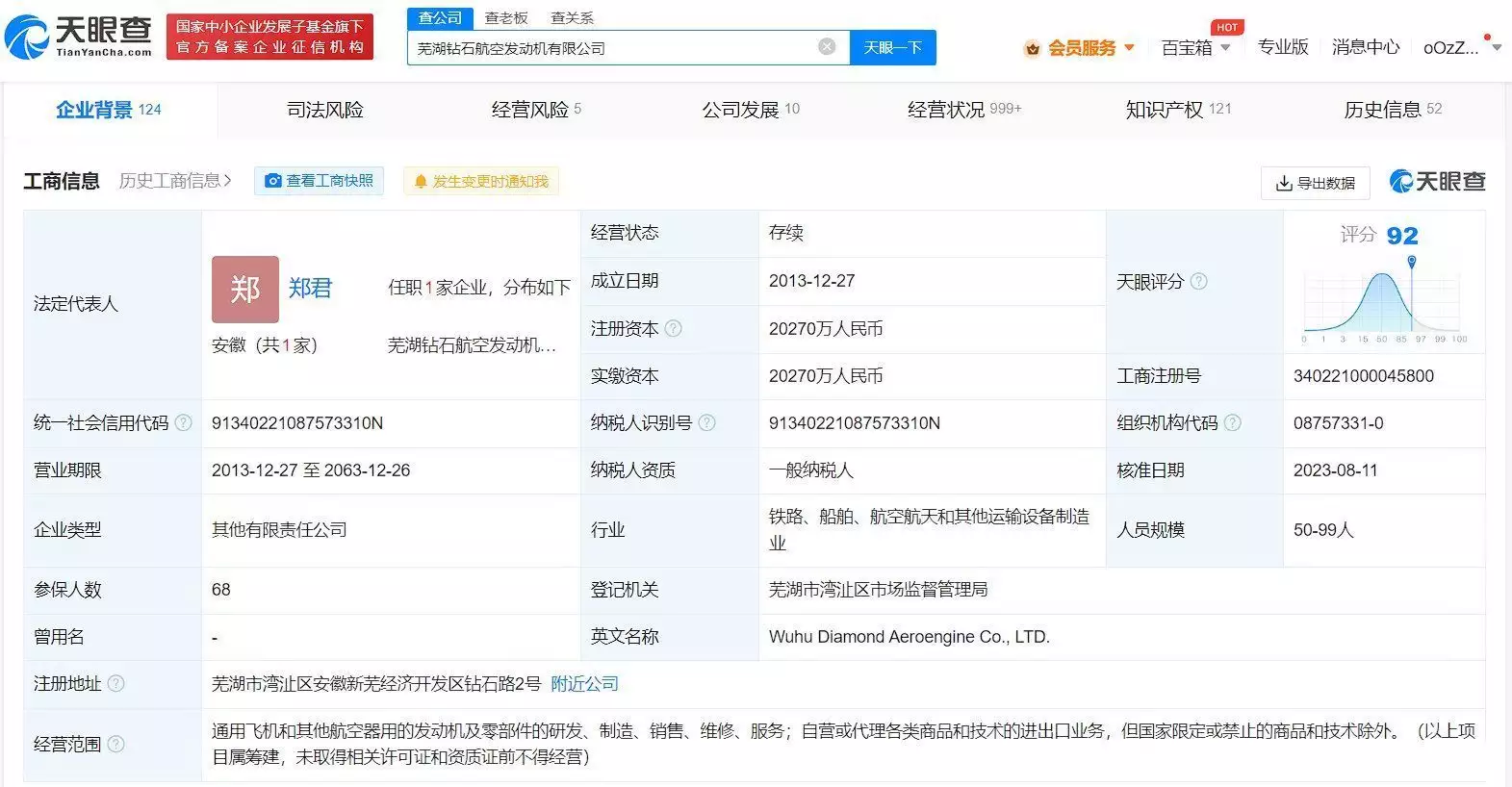Click the credit code 91340221087573310N under 统一社会信用代码
Screen dimensions: 1512x787
(297, 423)
